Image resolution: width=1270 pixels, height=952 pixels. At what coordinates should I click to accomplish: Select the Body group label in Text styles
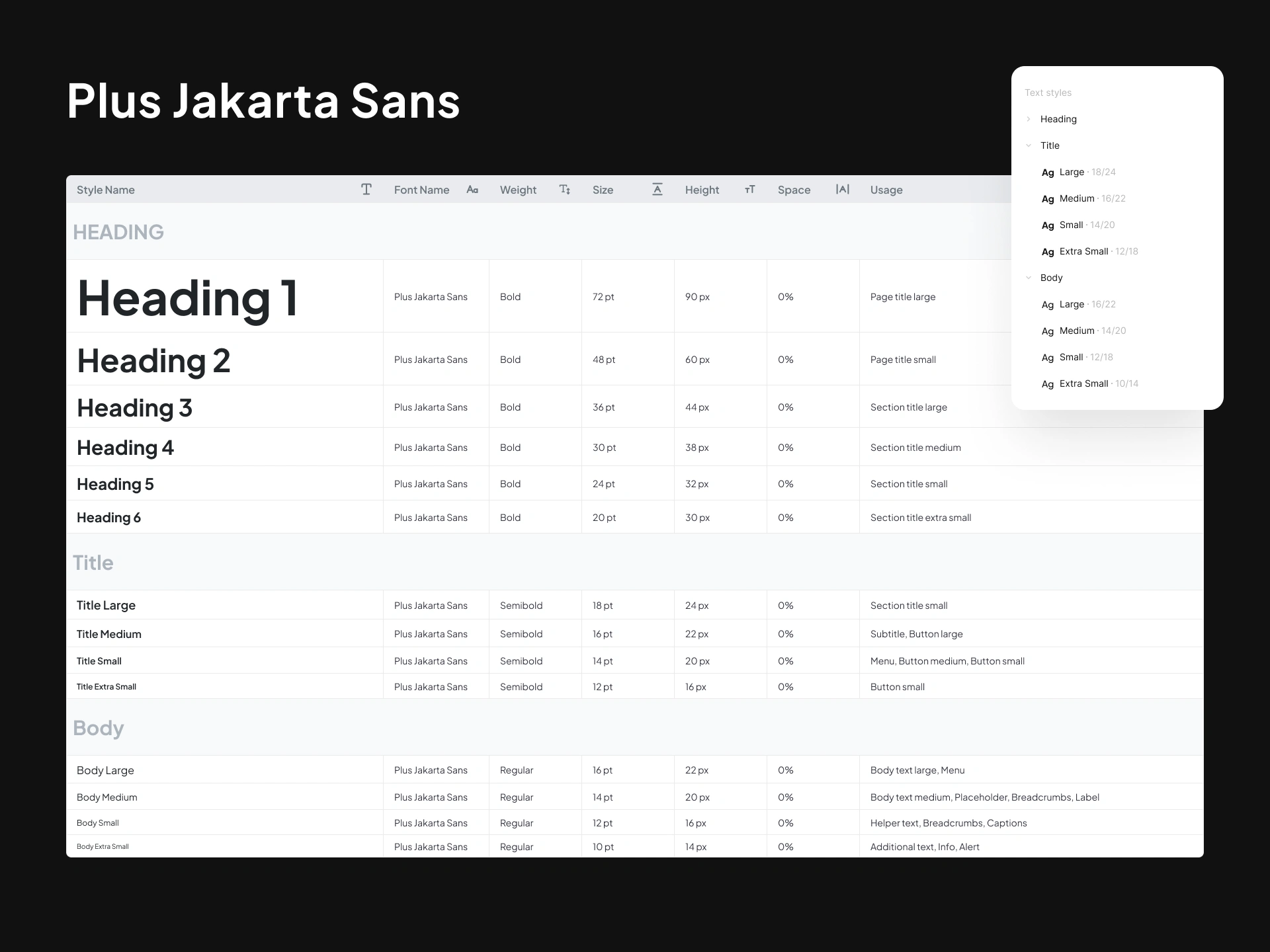[1051, 278]
